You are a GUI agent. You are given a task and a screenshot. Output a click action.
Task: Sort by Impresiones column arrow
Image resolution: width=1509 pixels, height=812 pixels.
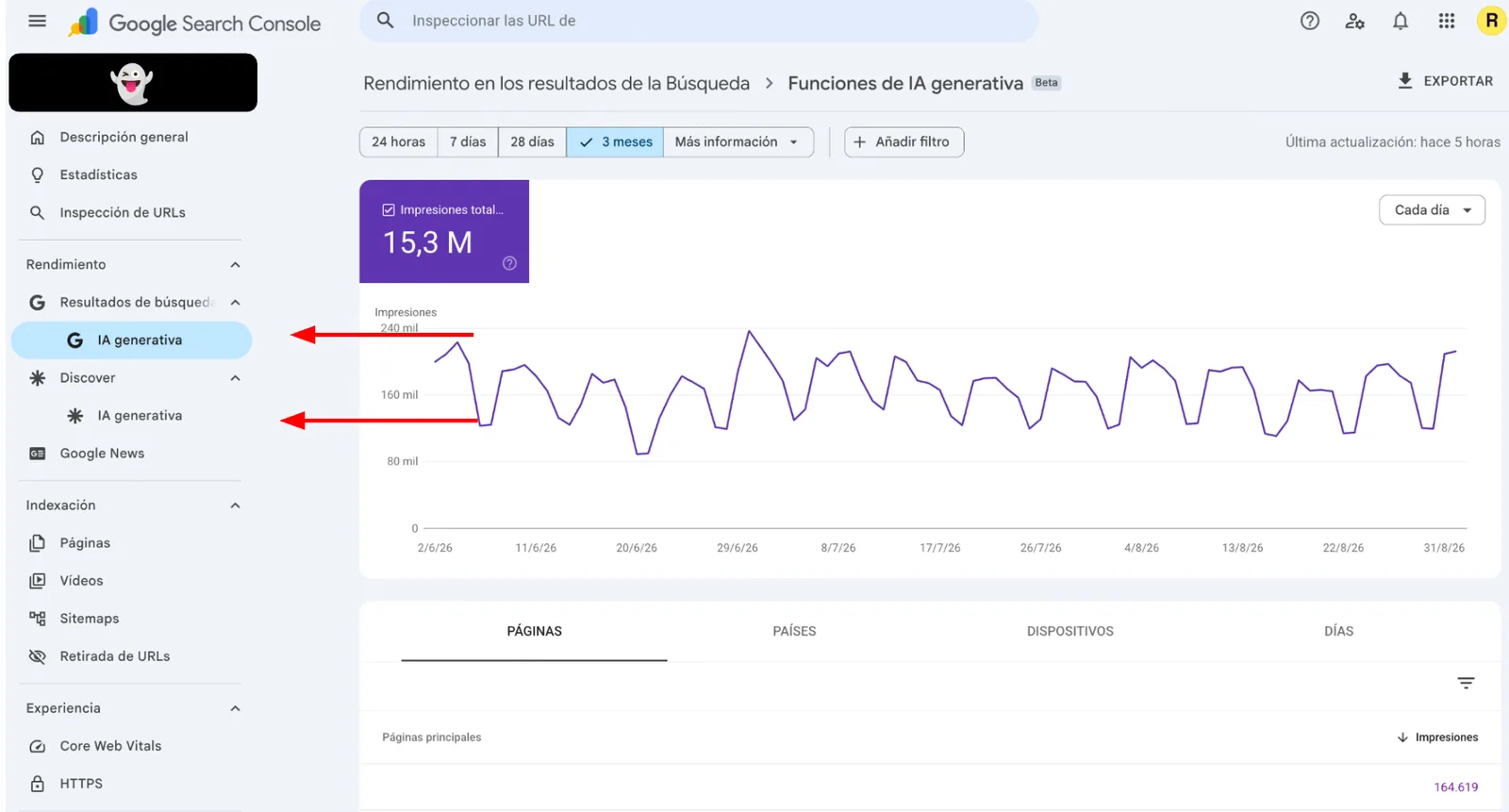click(x=1402, y=737)
